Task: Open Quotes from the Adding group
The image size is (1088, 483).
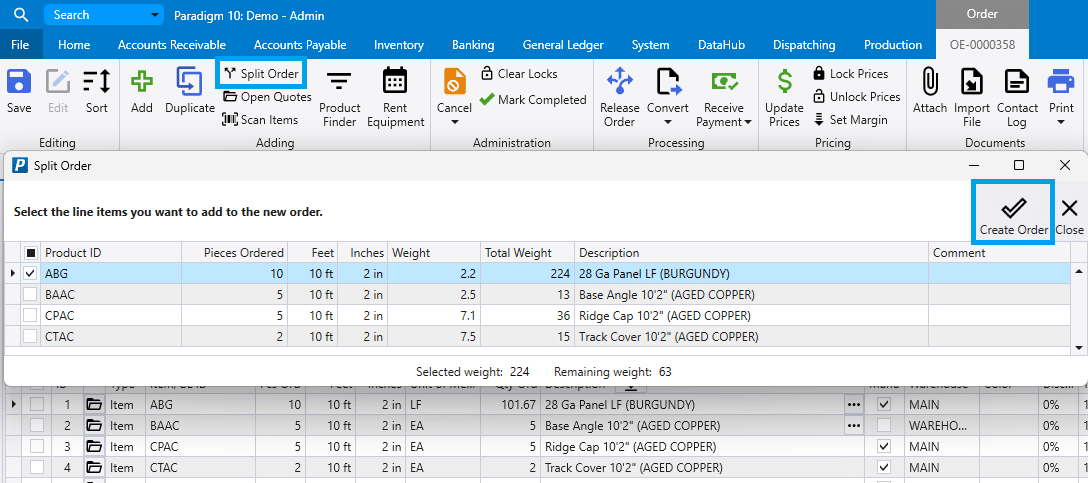Action: click(x=268, y=96)
